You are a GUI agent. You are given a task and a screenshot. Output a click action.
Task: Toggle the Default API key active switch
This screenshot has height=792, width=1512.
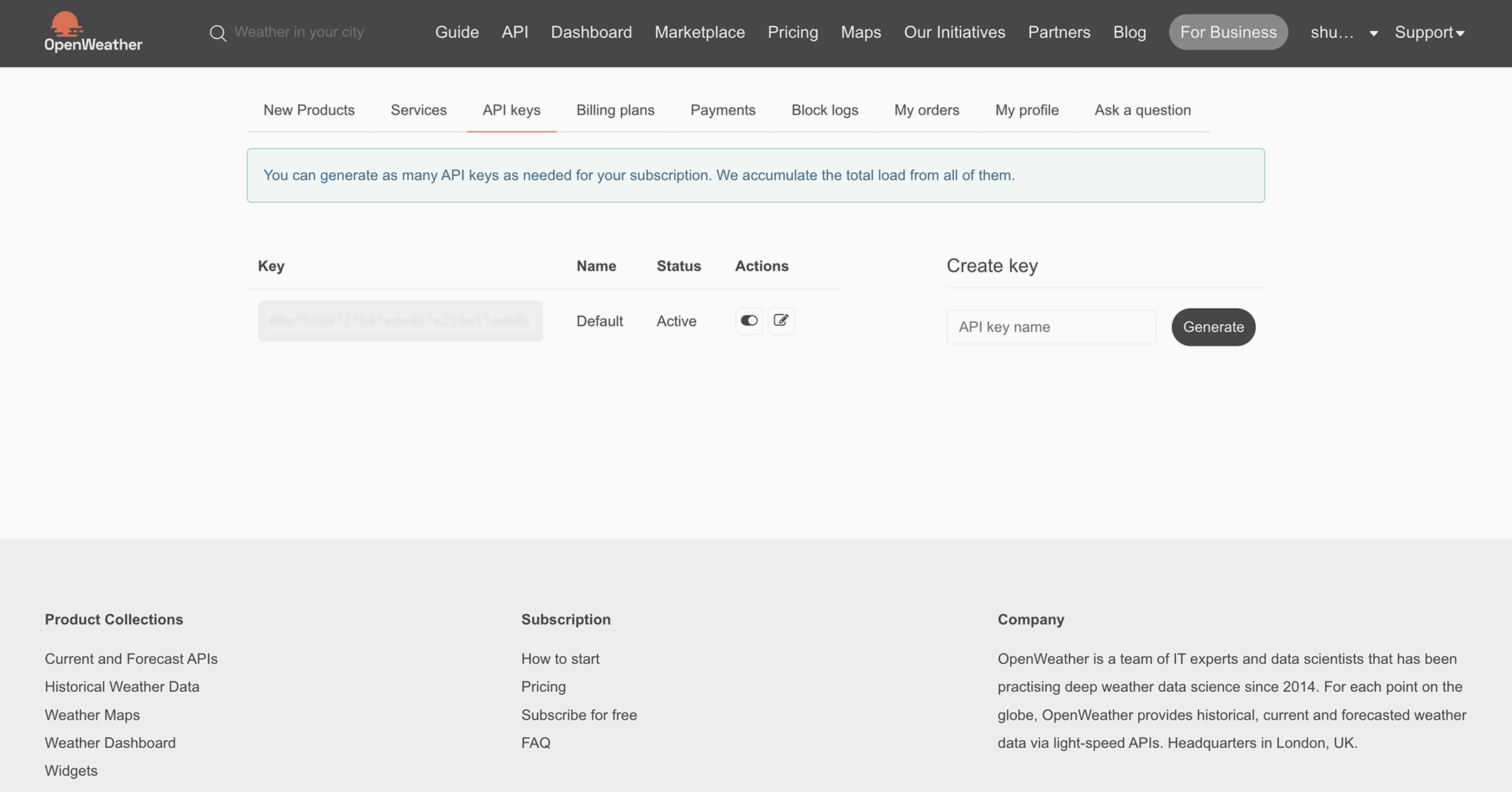click(749, 321)
